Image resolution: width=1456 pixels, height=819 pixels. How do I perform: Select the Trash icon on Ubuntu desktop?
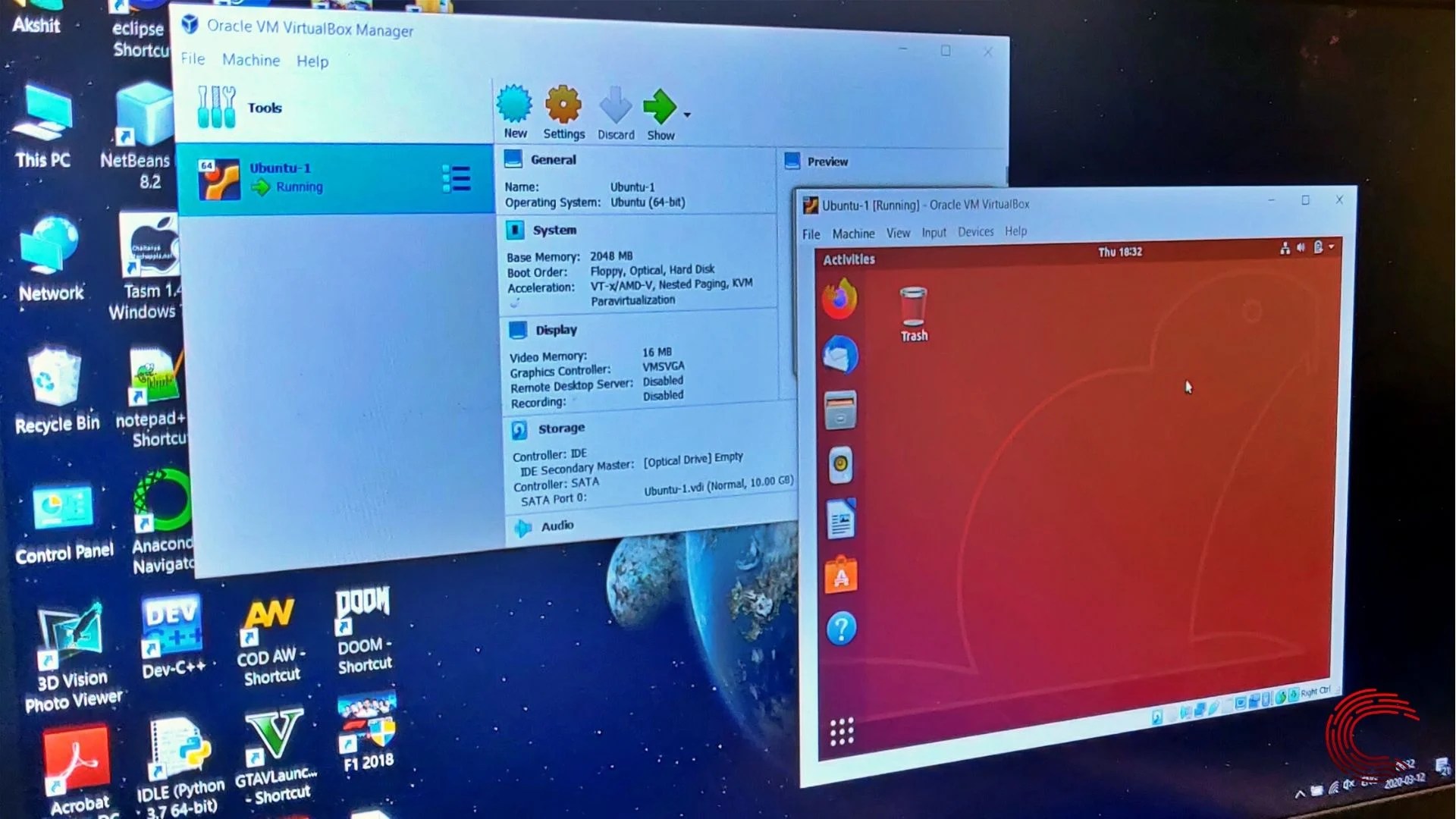[913, 314]
